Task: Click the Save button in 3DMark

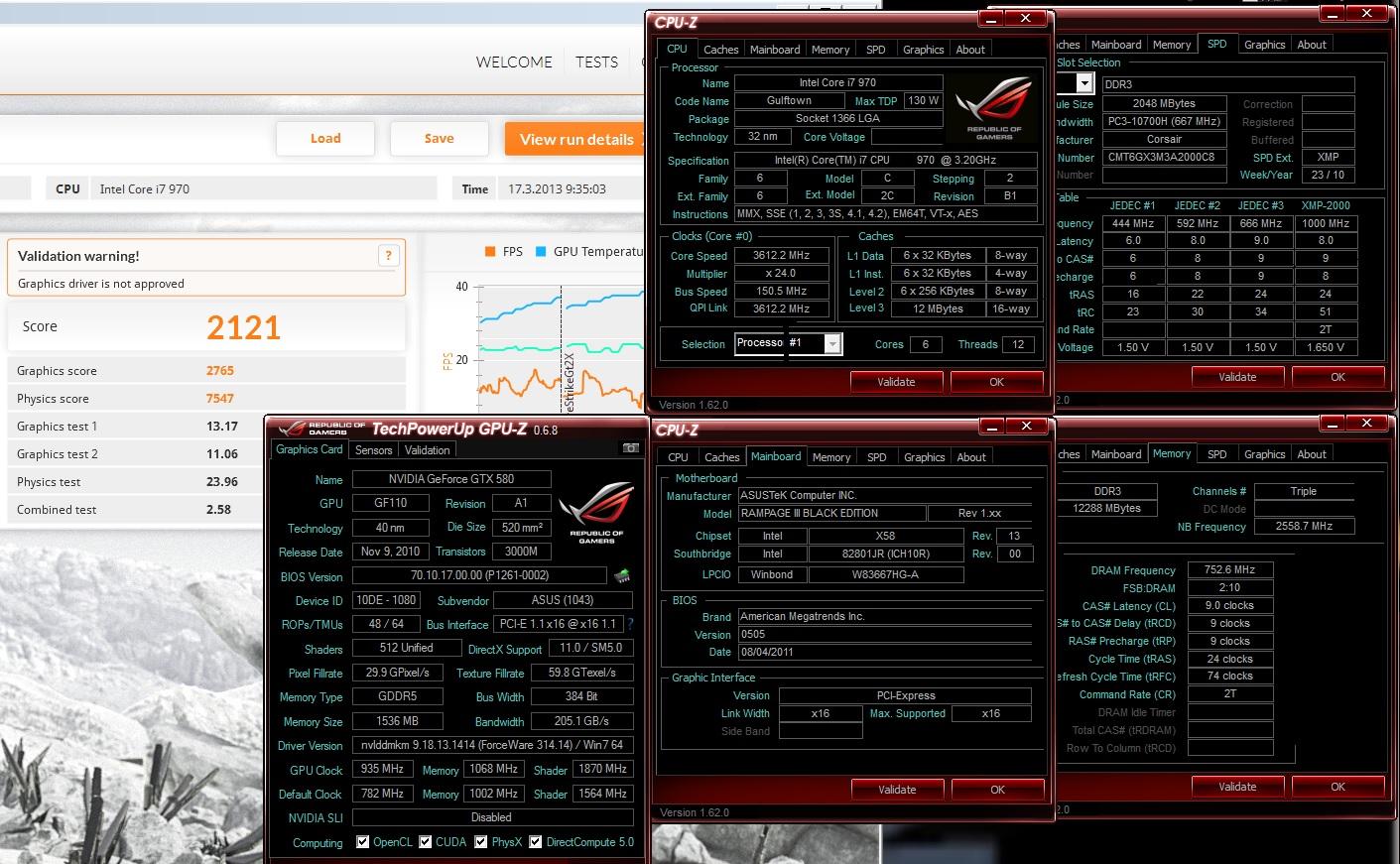Action: point(439,139)
